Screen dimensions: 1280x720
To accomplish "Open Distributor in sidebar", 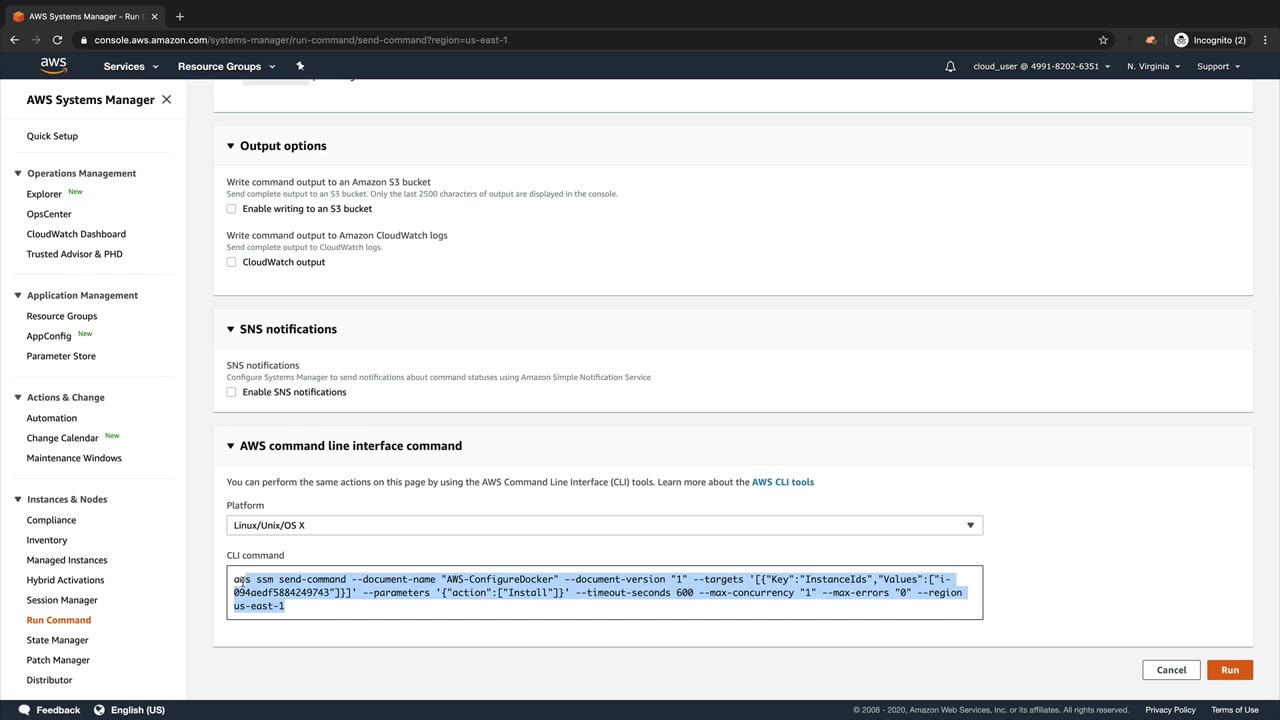I will click(x=49, y=680).
